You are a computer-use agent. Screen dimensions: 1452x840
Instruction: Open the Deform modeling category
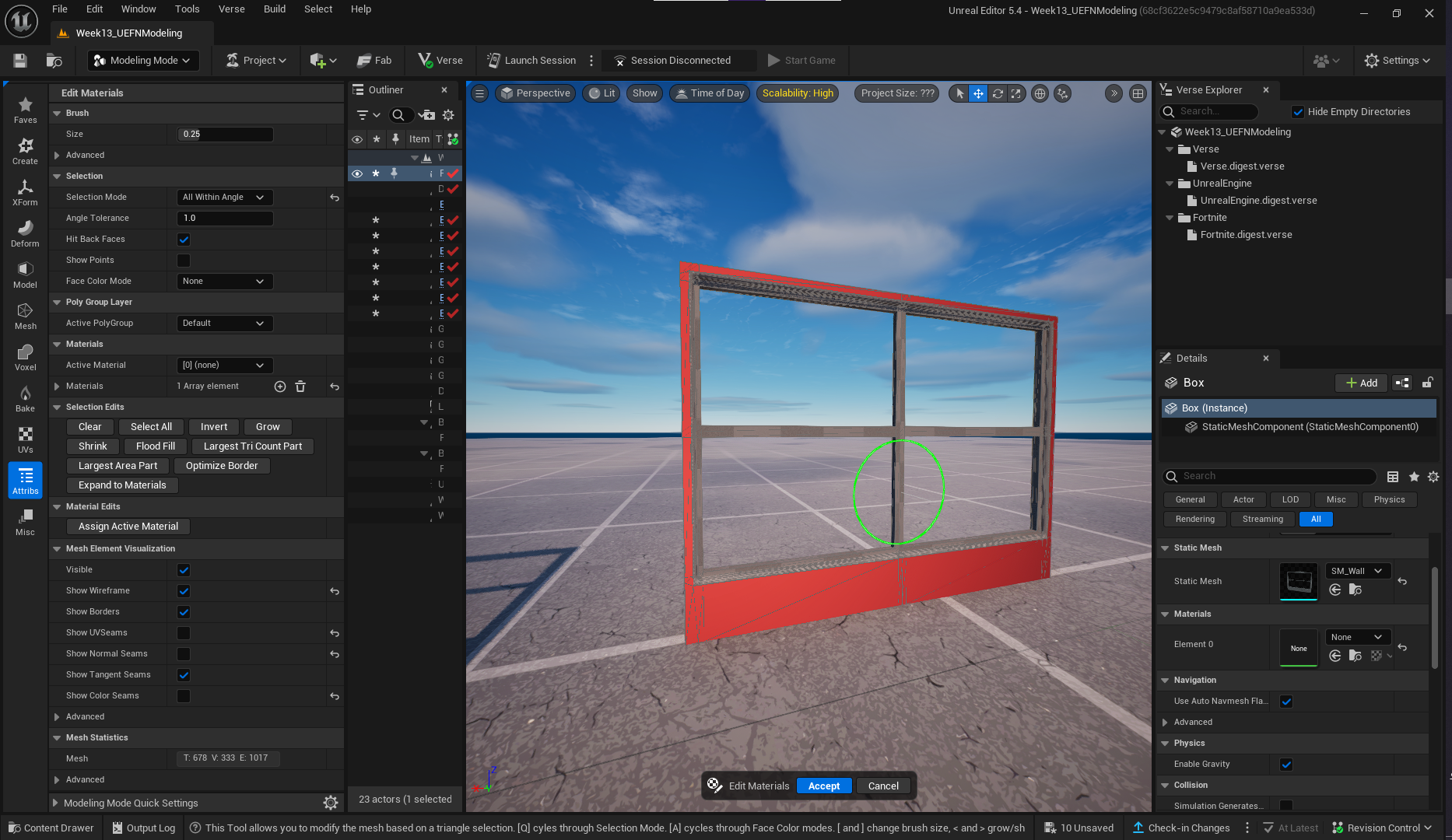(x=25, y=233)
